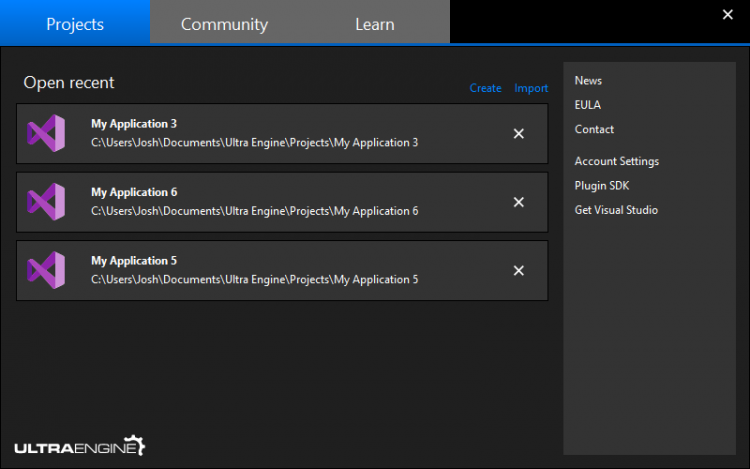This screenshot has width=750, height=469.
Task: Click Visual Studio icon for My Application 3
Action: pyautogui.click(x=46, y=134)
